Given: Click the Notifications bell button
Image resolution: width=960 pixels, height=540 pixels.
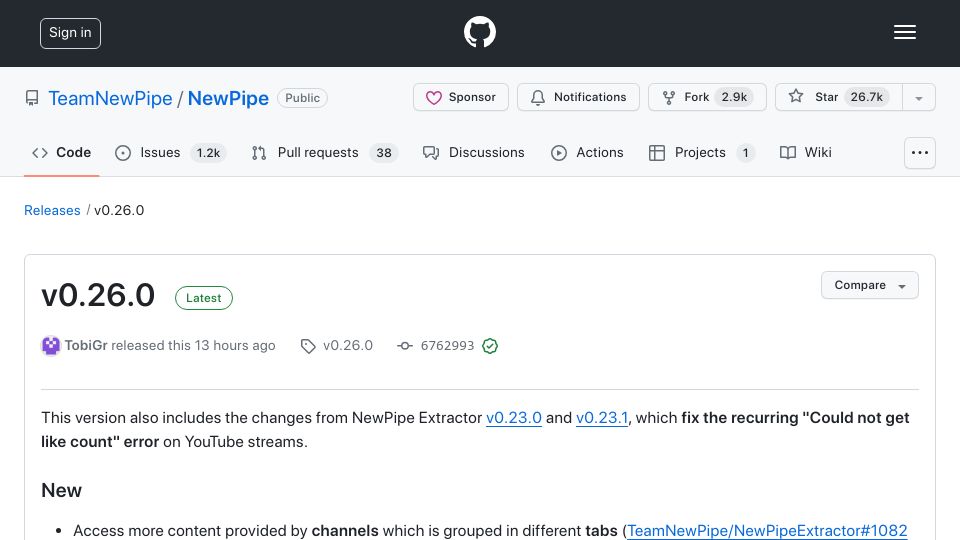Looking at the screenshot, I should click(578, 97).
